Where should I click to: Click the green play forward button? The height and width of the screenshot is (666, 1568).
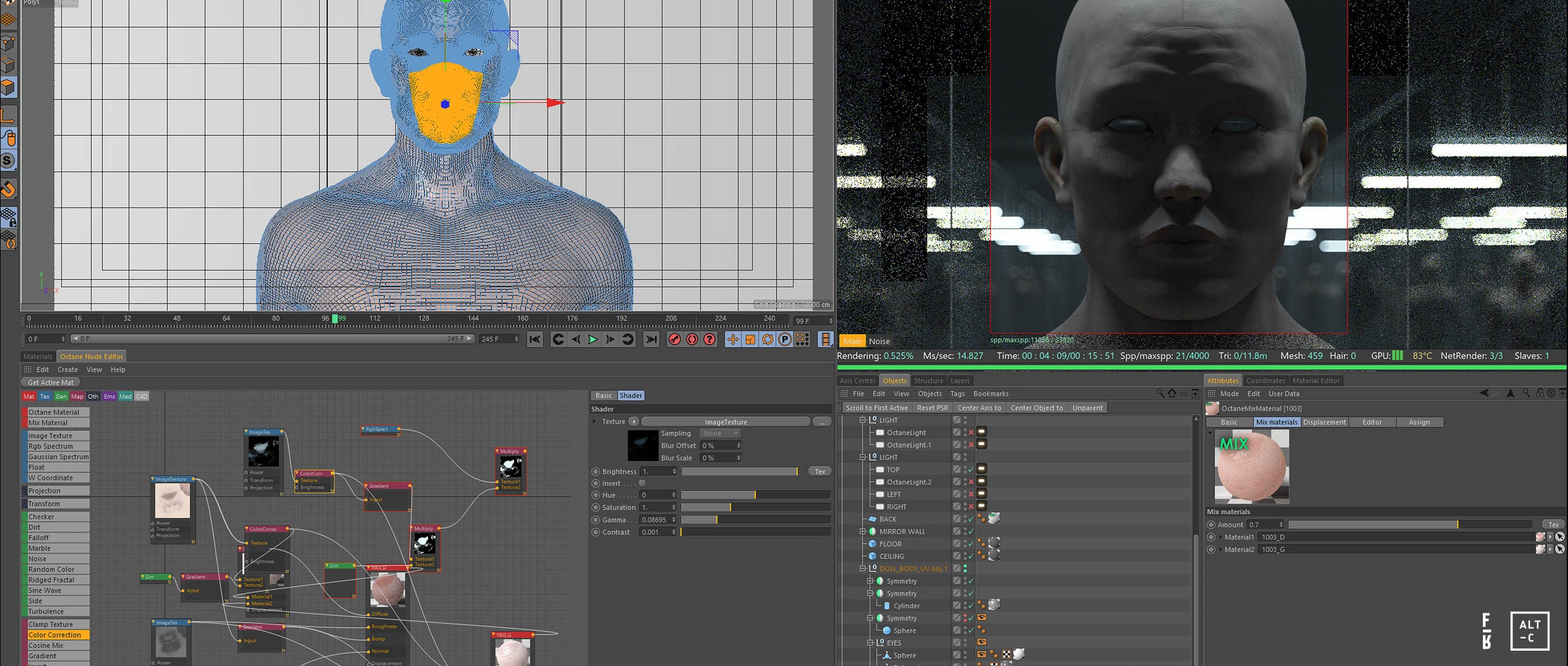click(x=592, y=339)
